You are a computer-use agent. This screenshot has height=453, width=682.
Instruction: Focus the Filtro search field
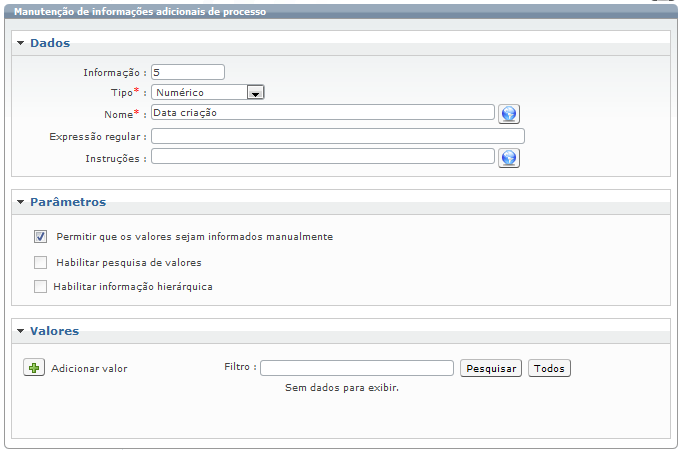[x=357, y=368]
